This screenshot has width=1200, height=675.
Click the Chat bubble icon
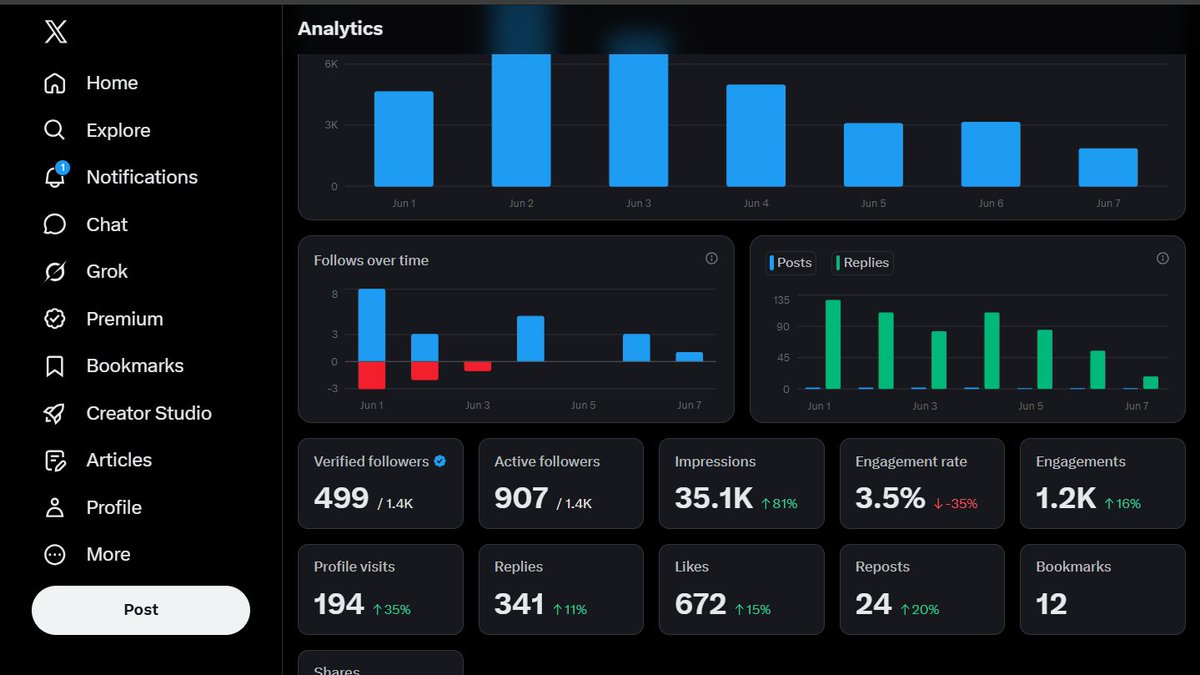coord(55,224)
